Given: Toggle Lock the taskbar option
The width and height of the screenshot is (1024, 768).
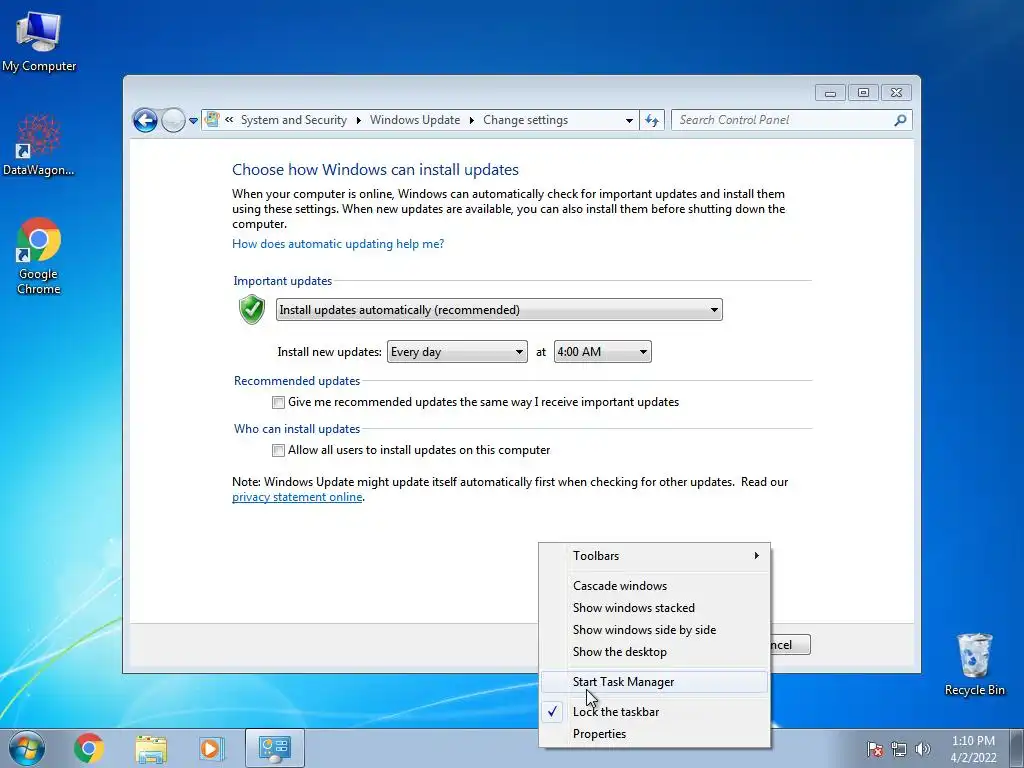Looking at the screenshot, I should click(x=654, y=712).
